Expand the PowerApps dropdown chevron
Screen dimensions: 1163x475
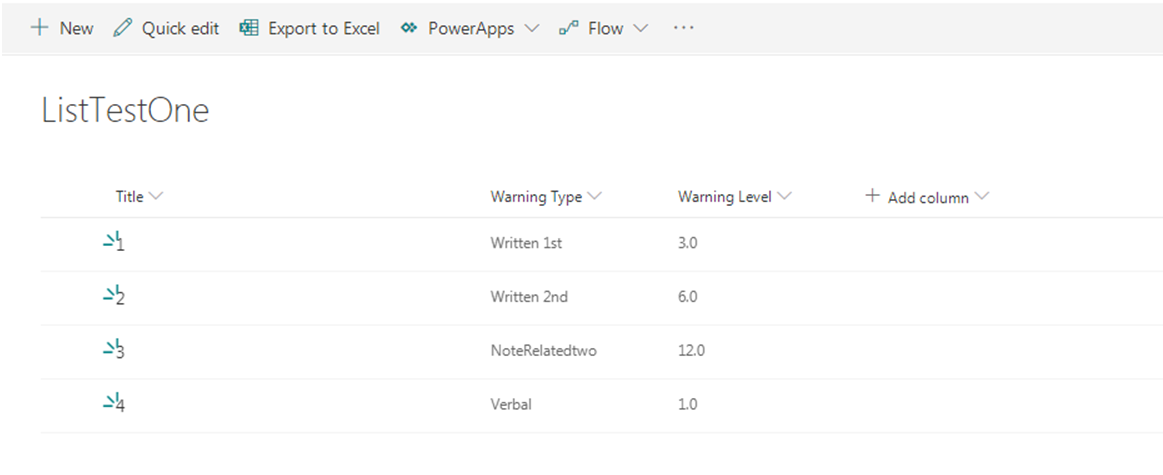(x=531, y=29)
